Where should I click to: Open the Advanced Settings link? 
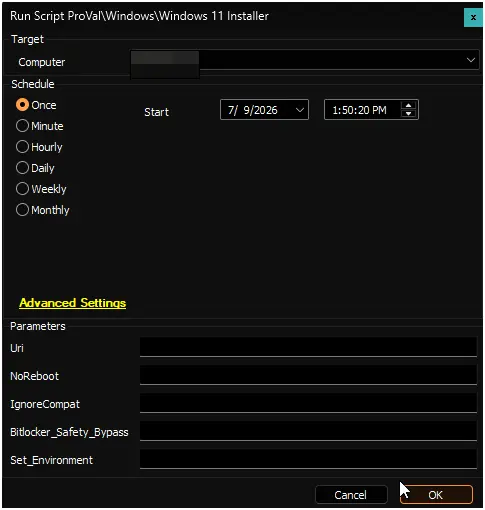pyautogui.click(x=73, y=303)
